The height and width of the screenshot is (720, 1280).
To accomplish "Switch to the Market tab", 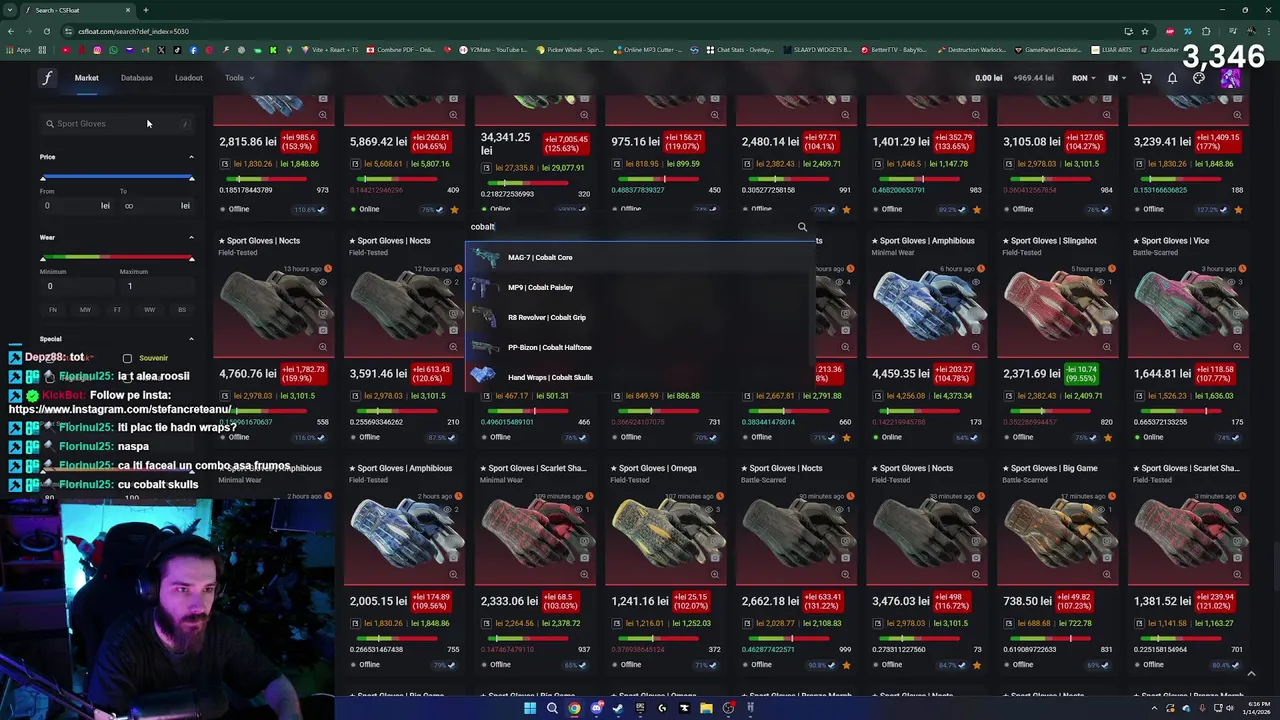I will (x=86, y=78).
